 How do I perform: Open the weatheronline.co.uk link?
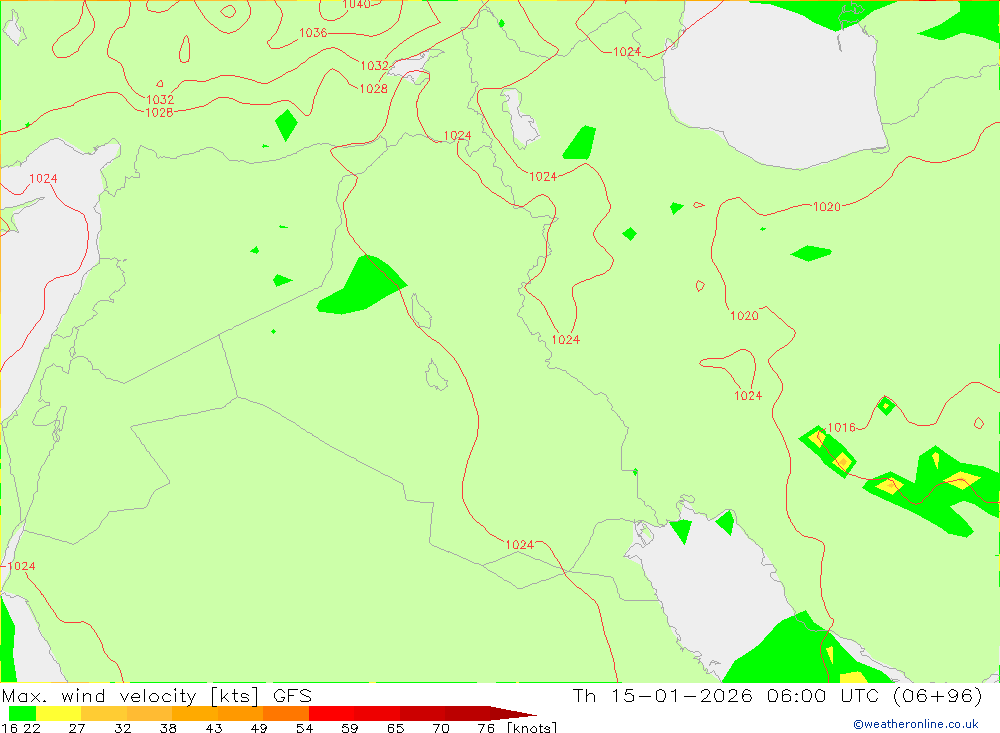(916, 724)
